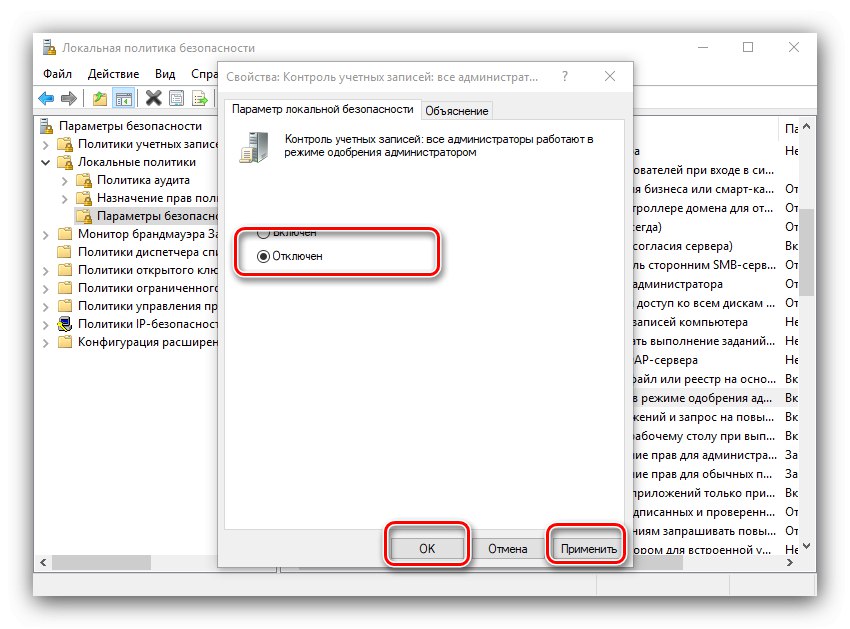The image size is (850, 629).
Task: Expand the Политики управления приложениями node
Action: (x=46, y=306)
